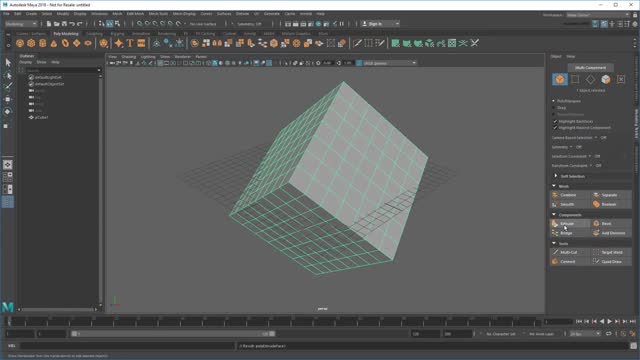Screen dimensions: 640x360
Task: Select pCube1 in the Outliner
Action: point(42,118)
